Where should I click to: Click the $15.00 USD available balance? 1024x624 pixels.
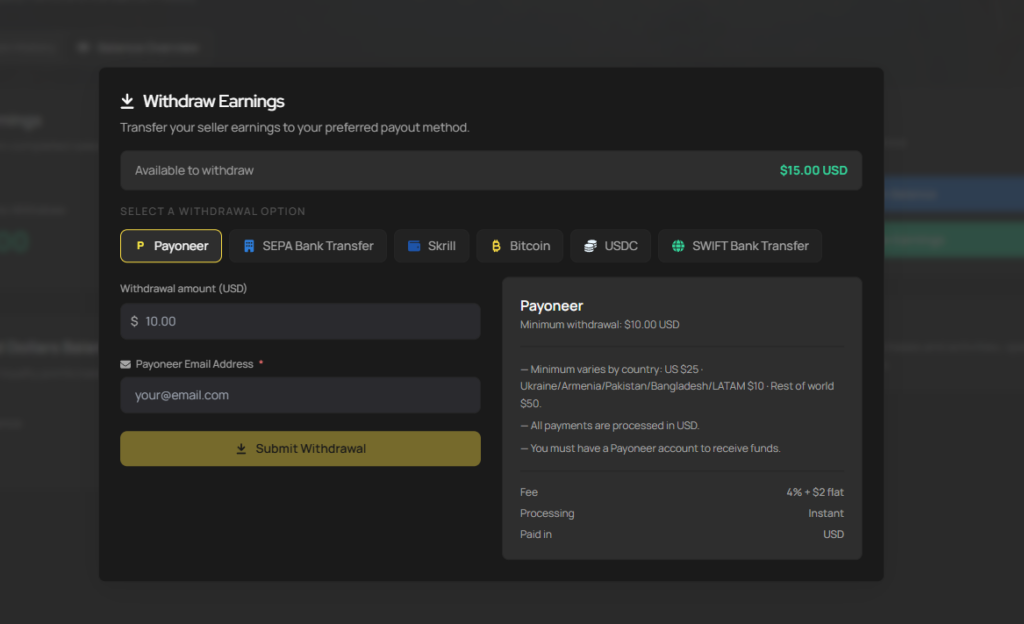(813, 171)
